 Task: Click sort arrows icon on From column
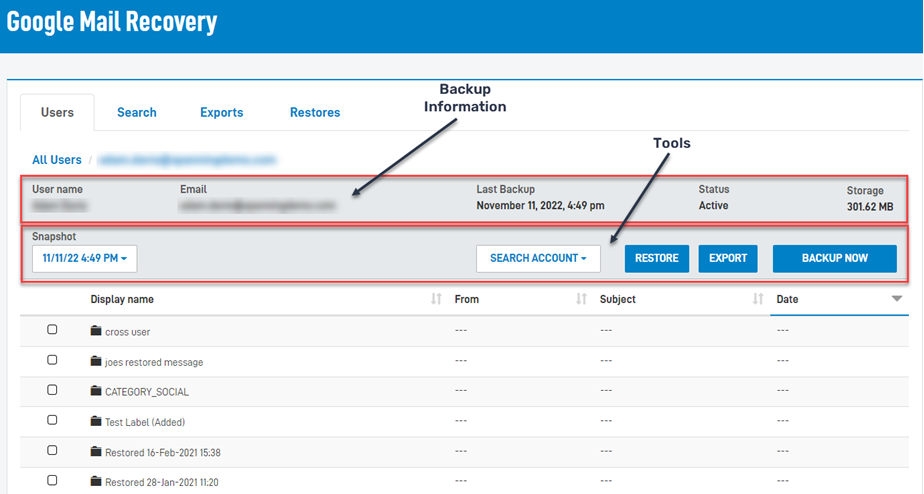(581, 299)
